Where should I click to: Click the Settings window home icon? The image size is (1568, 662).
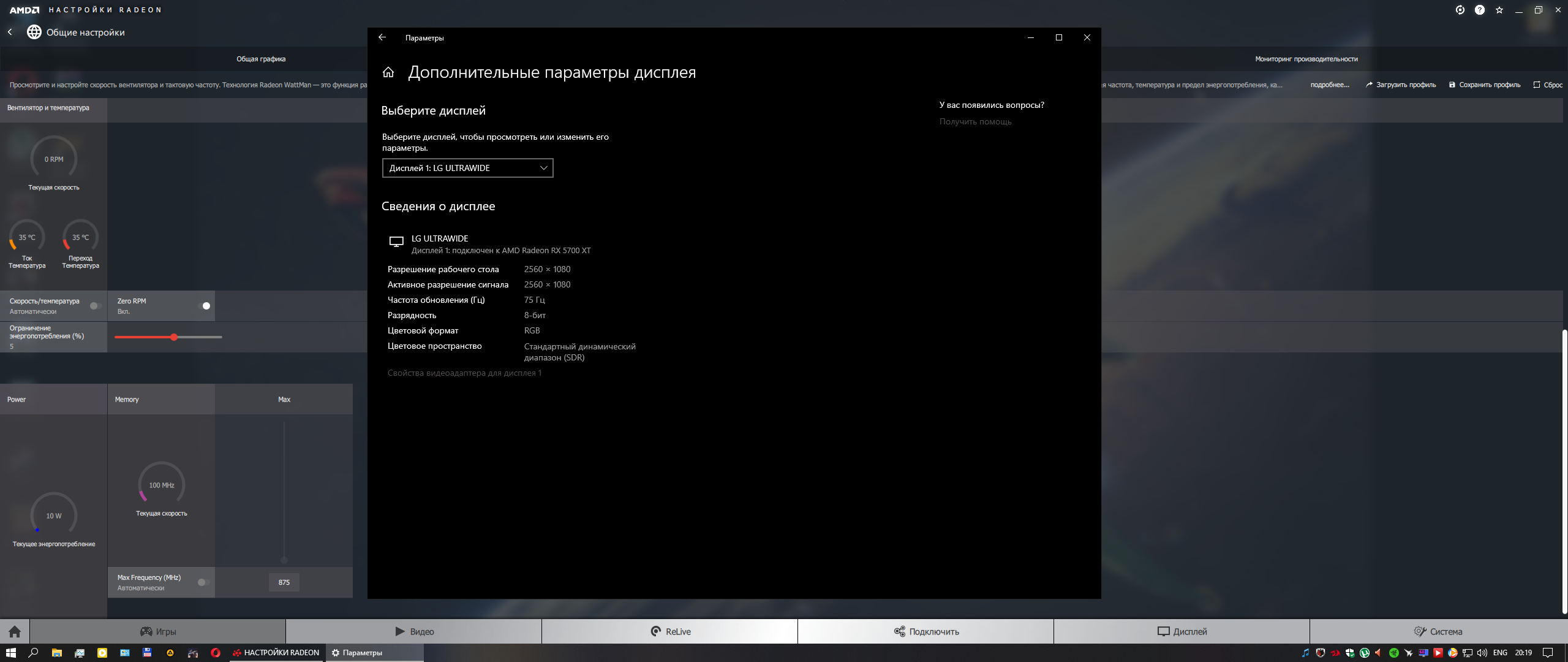coord(388,72)
